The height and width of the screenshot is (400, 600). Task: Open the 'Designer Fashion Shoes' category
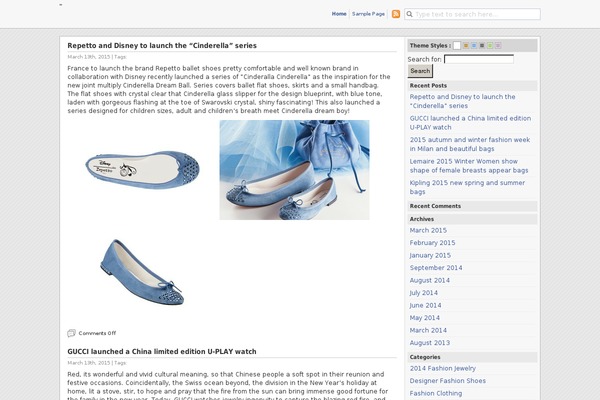[448, 381]
